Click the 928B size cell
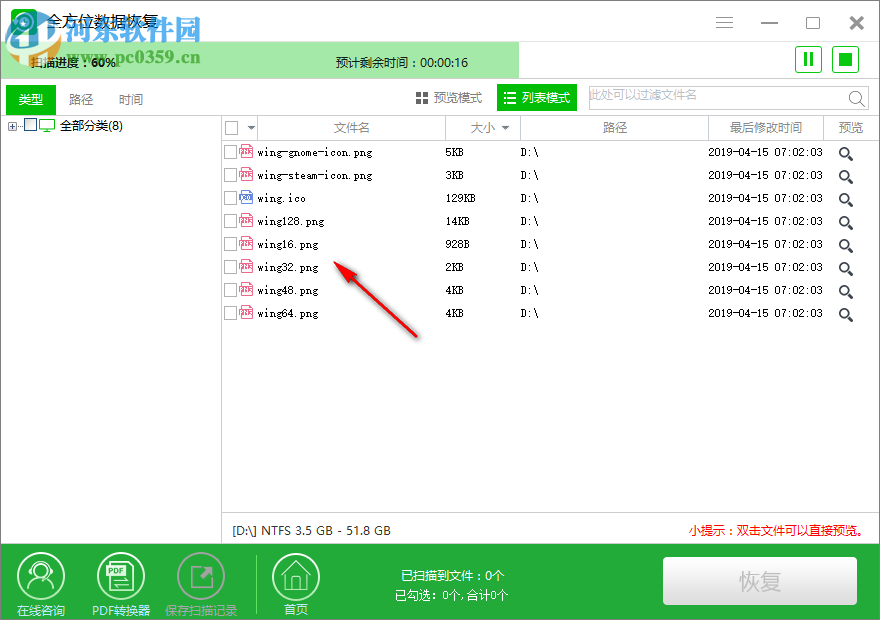Screen dimensions: 880x620 (457, 244)
